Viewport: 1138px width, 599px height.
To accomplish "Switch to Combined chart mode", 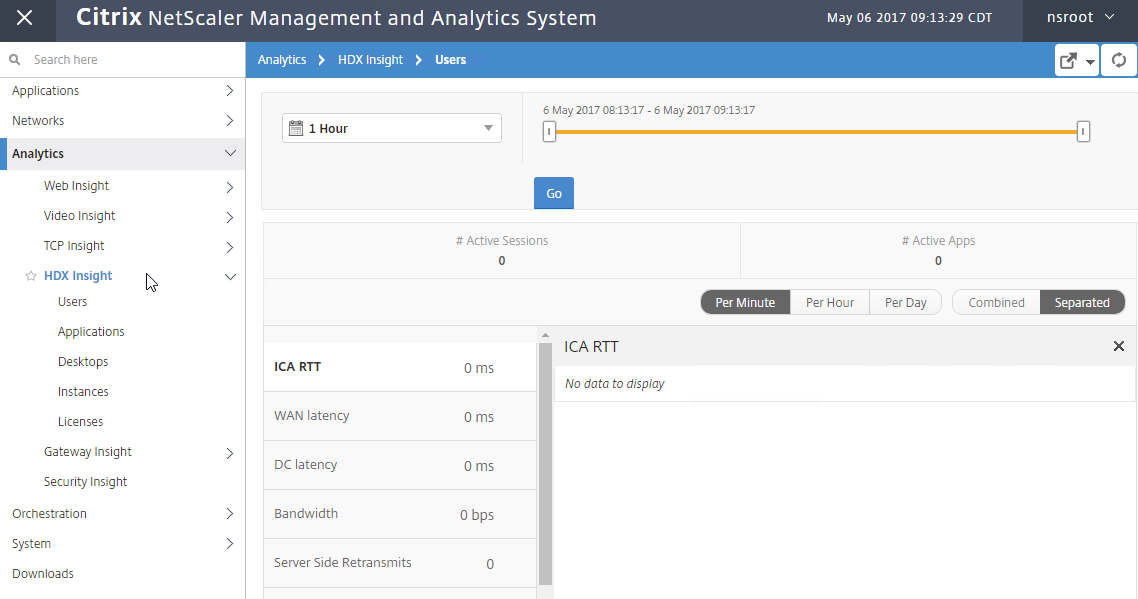I will click(996, 302).
